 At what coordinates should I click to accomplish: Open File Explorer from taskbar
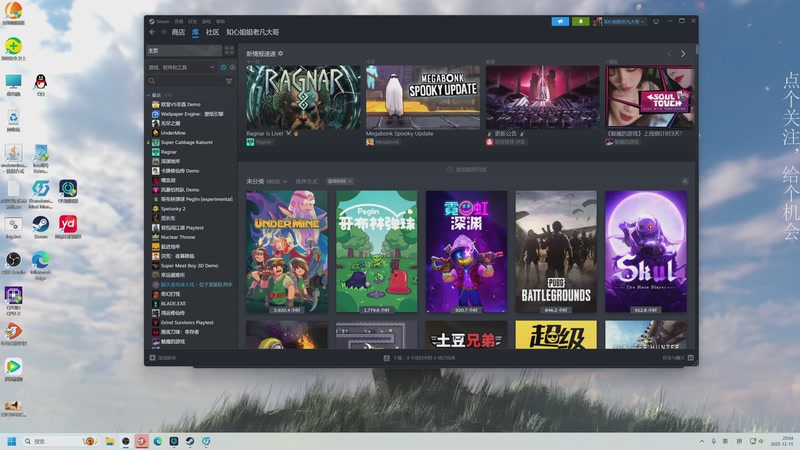click(109, 441)
